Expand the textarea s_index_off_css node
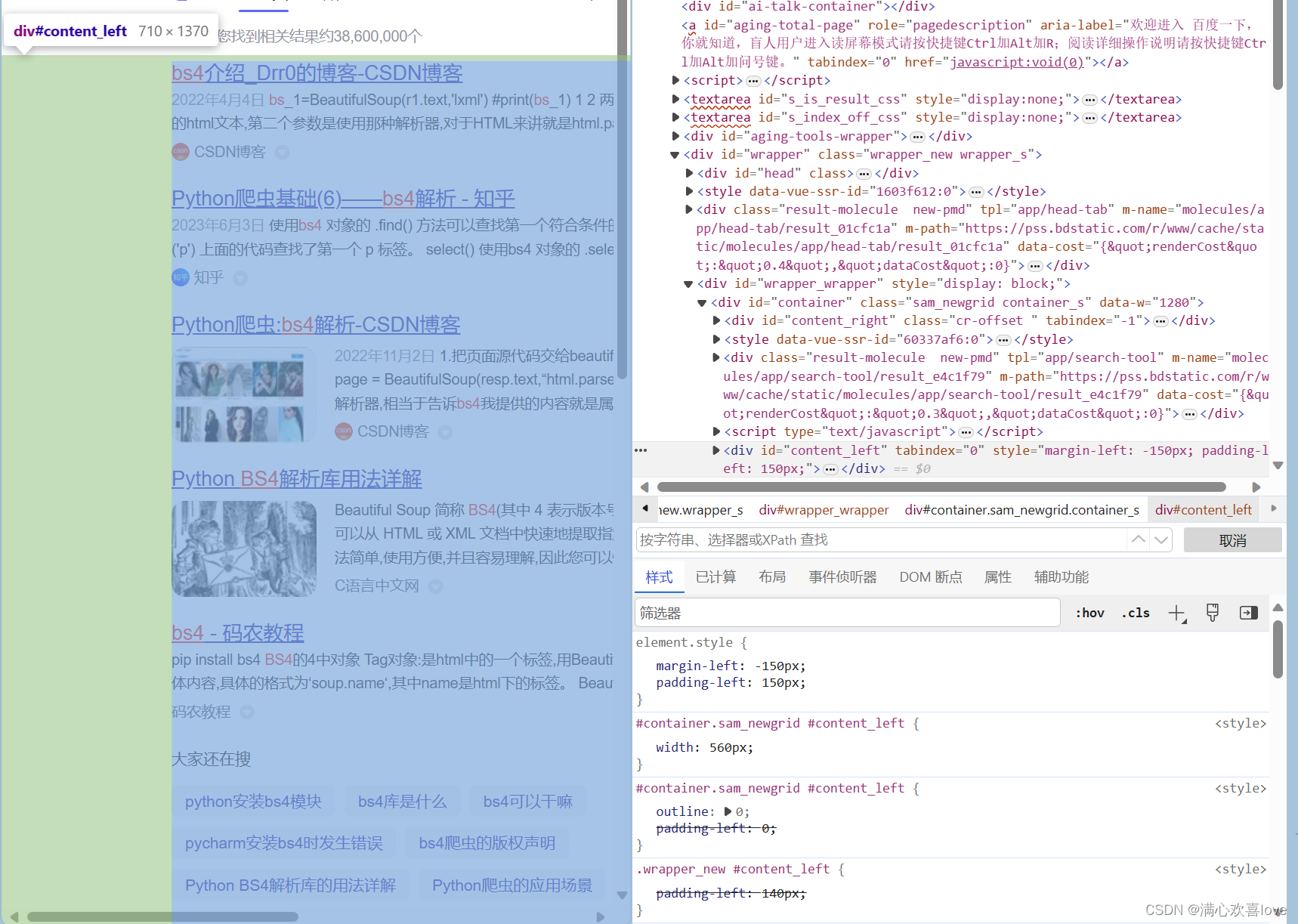This screenshot has width=1298, height=924. [675, 117]
